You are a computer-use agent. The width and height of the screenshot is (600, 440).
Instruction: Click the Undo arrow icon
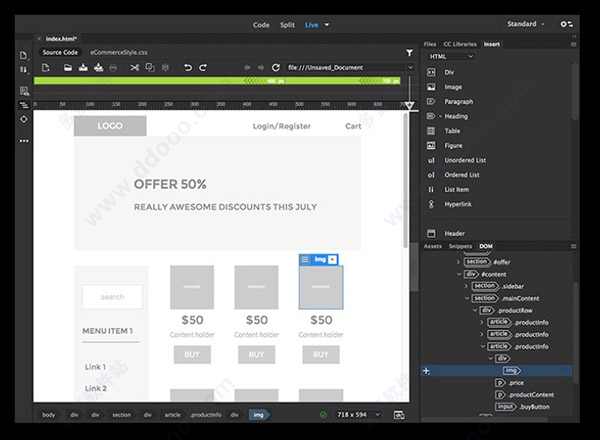pyautogui.click(x=188, y=68)
